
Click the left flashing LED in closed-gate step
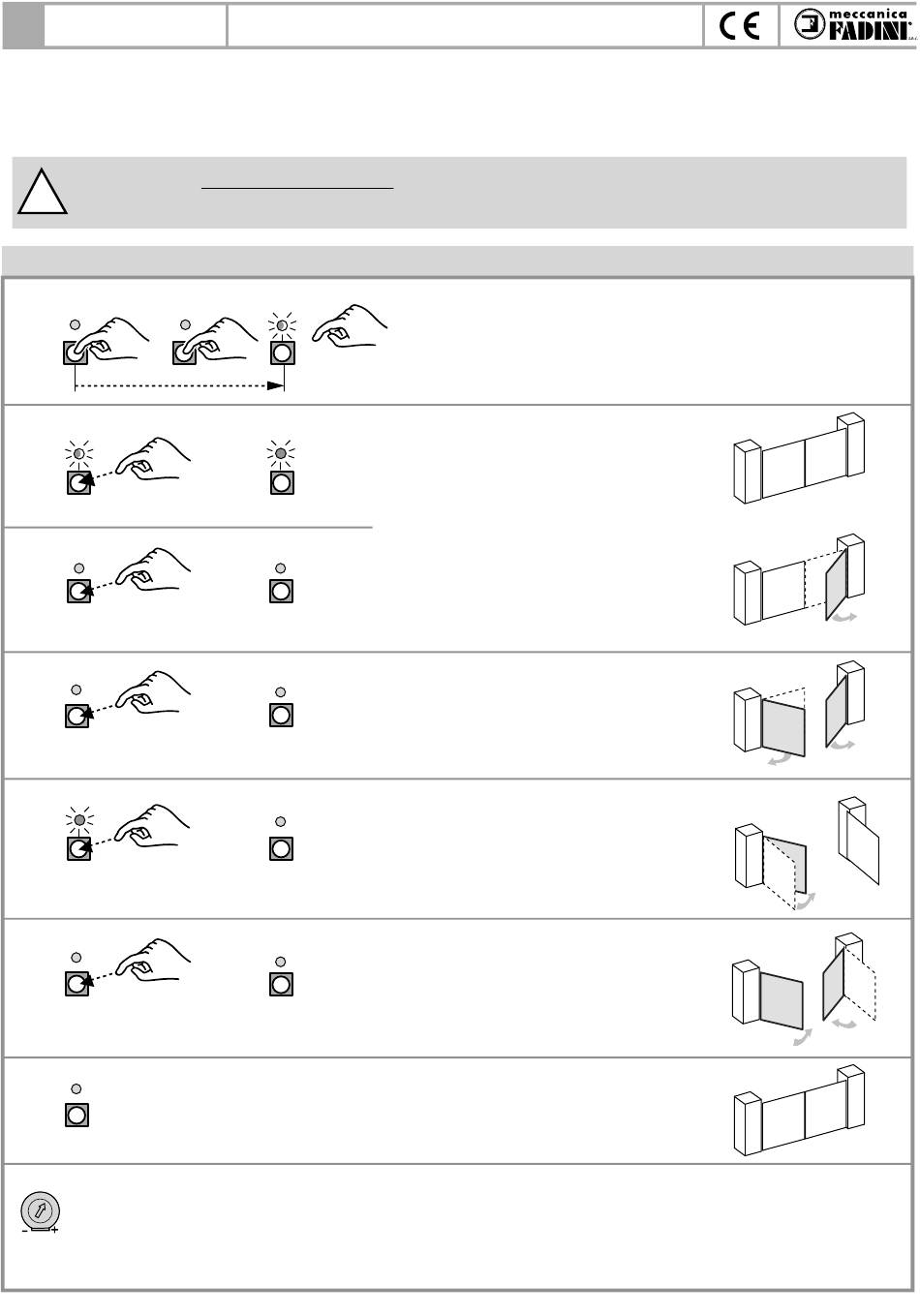tap(78, 452)
